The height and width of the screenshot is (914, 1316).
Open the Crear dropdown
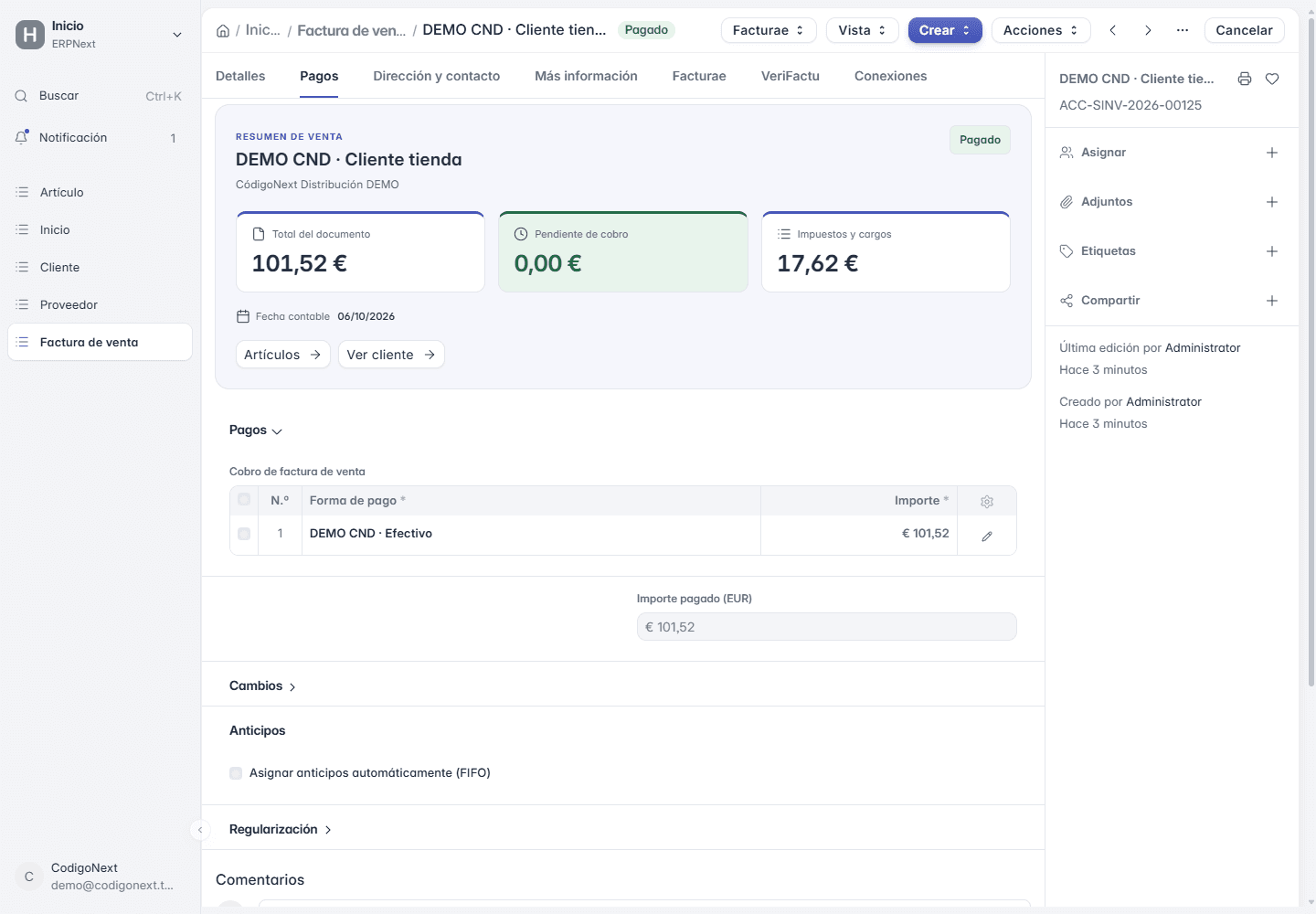tap(945, 30)
